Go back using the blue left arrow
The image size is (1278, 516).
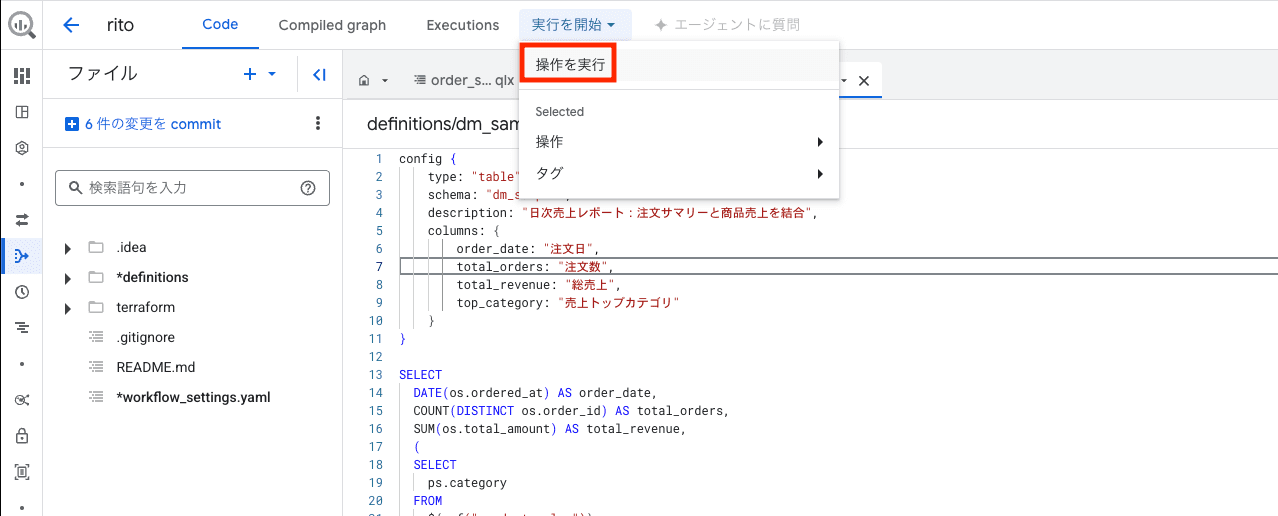[70, 25]
